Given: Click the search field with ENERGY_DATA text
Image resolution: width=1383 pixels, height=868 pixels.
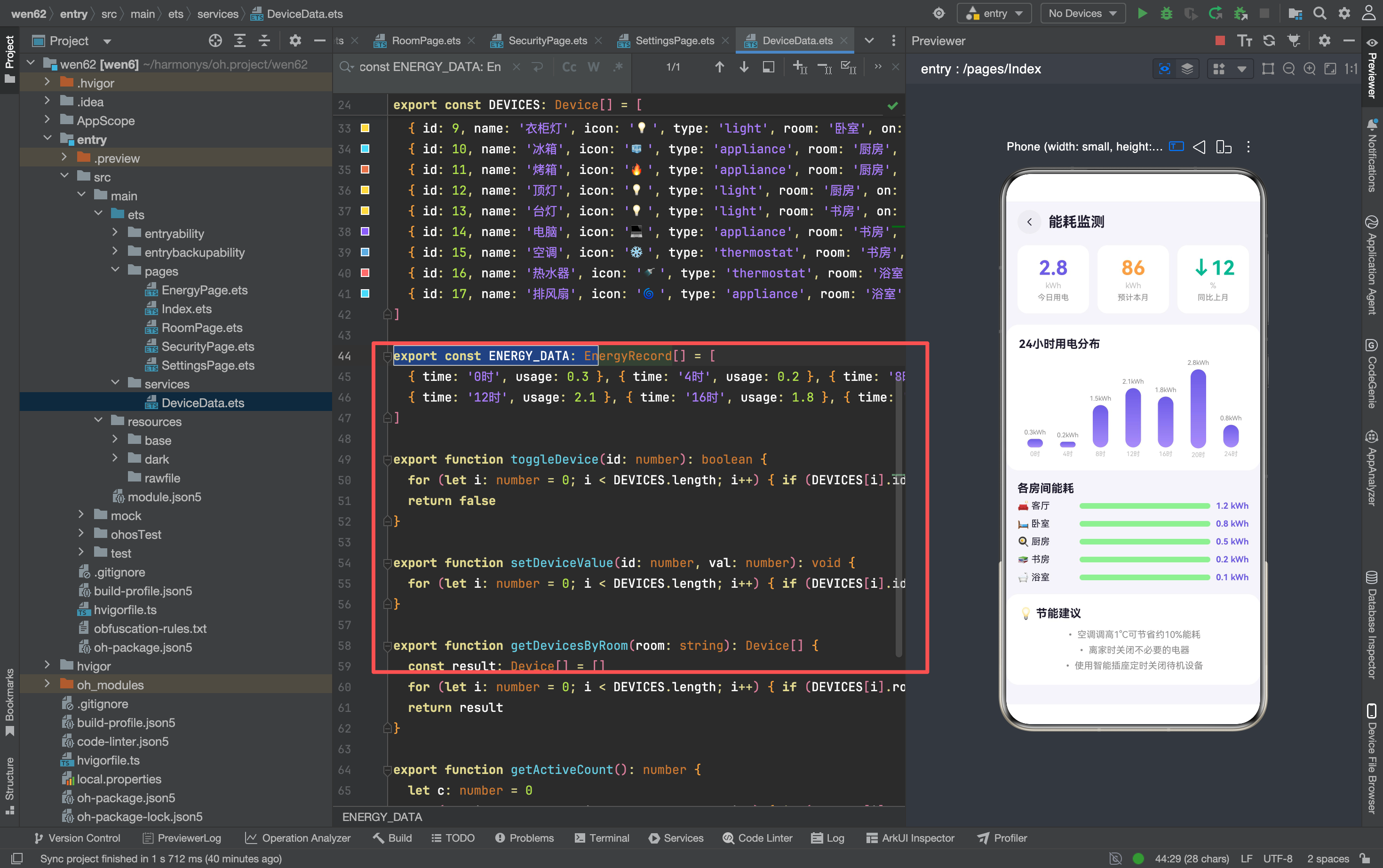Looking at the screenshot, I should [429, 67].
